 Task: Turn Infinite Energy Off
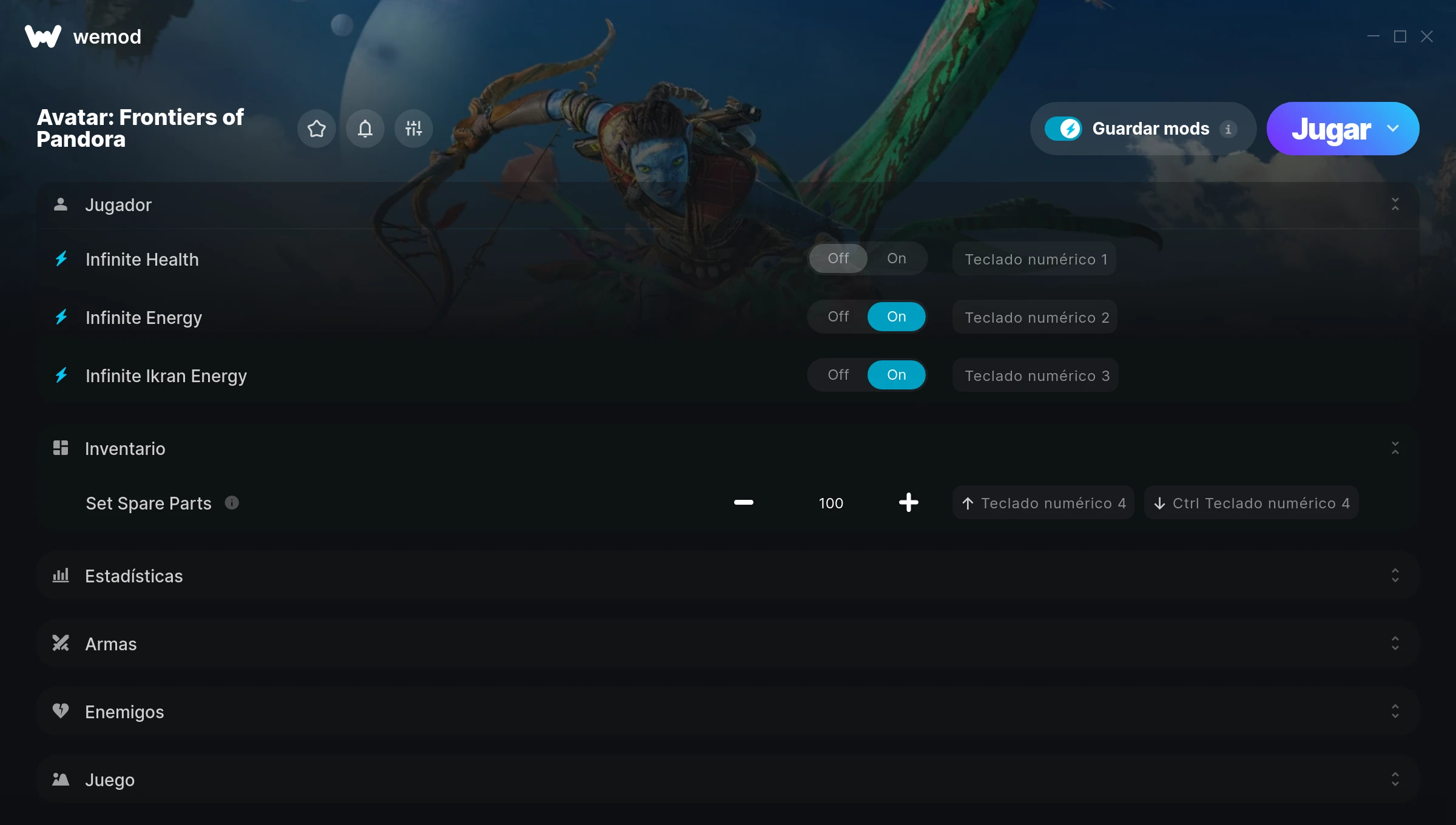(x=838, y=317)
